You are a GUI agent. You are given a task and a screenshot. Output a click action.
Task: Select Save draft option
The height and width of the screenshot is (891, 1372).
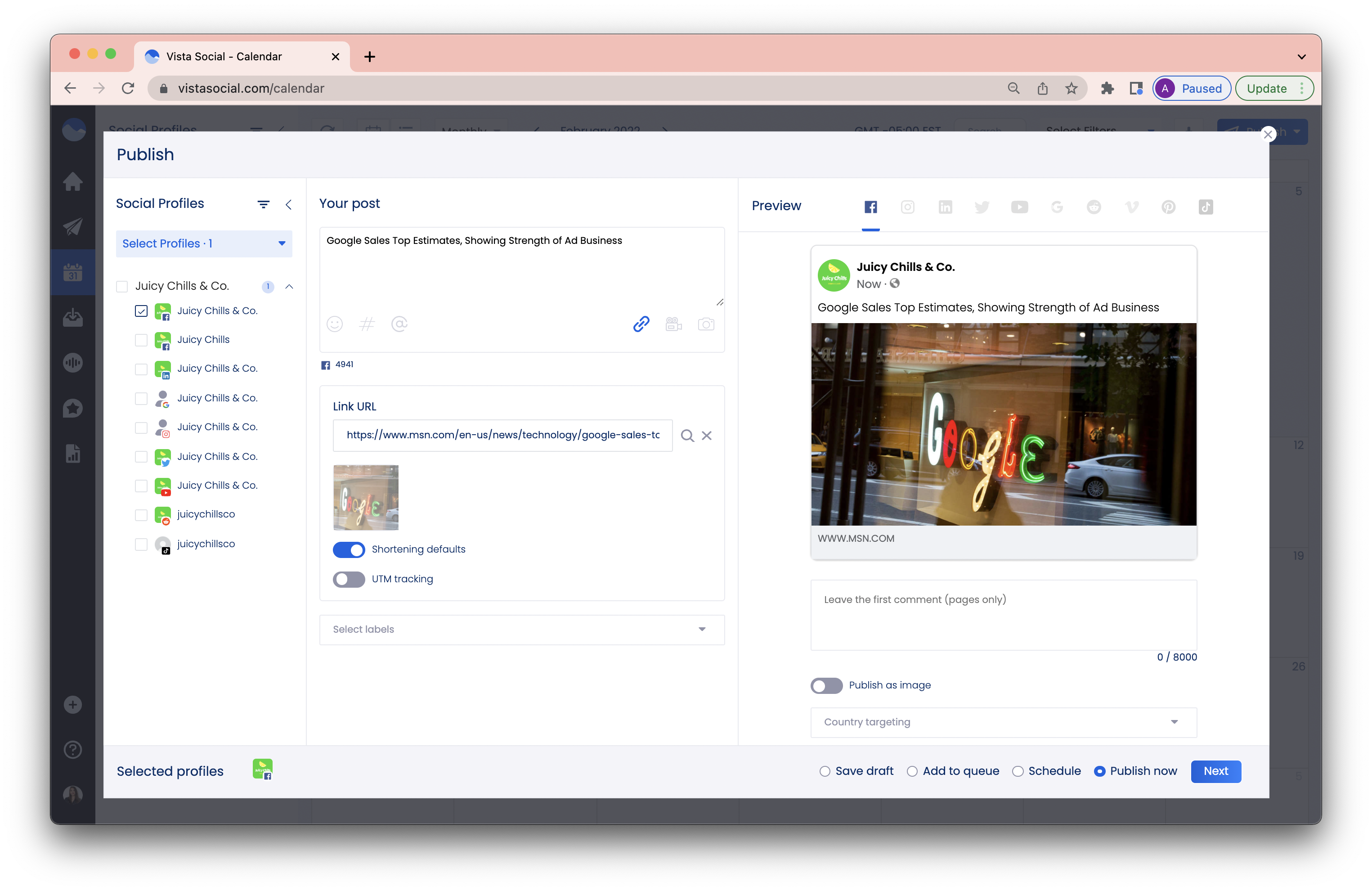coord(825,771)
